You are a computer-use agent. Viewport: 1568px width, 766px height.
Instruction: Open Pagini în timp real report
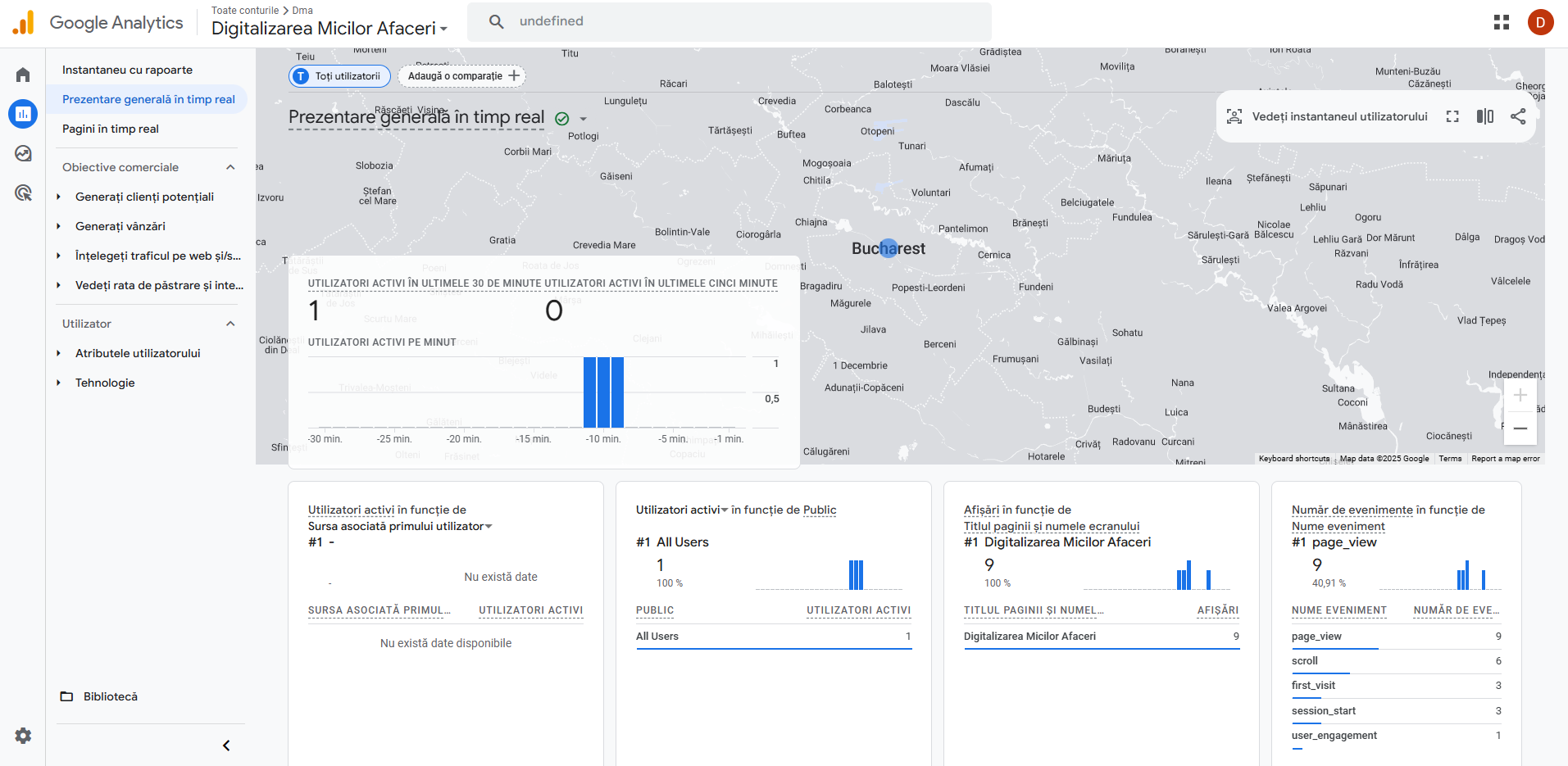pyautogui.click(x=111, y=129)
